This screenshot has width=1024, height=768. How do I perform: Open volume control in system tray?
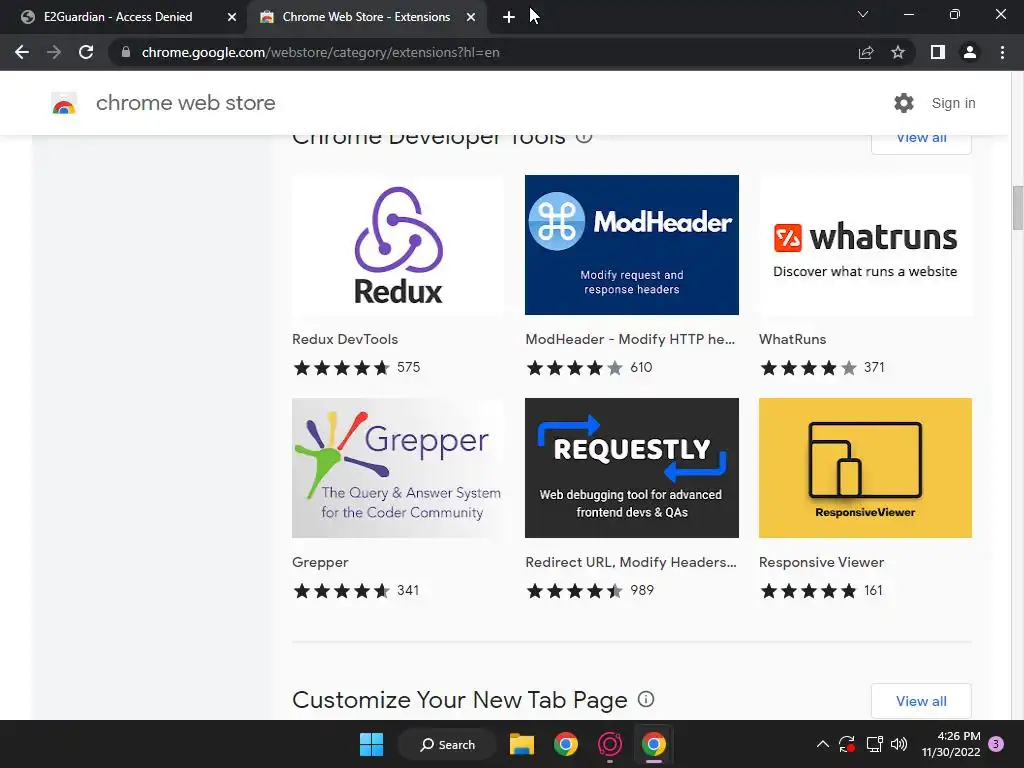tap(899, 744)
